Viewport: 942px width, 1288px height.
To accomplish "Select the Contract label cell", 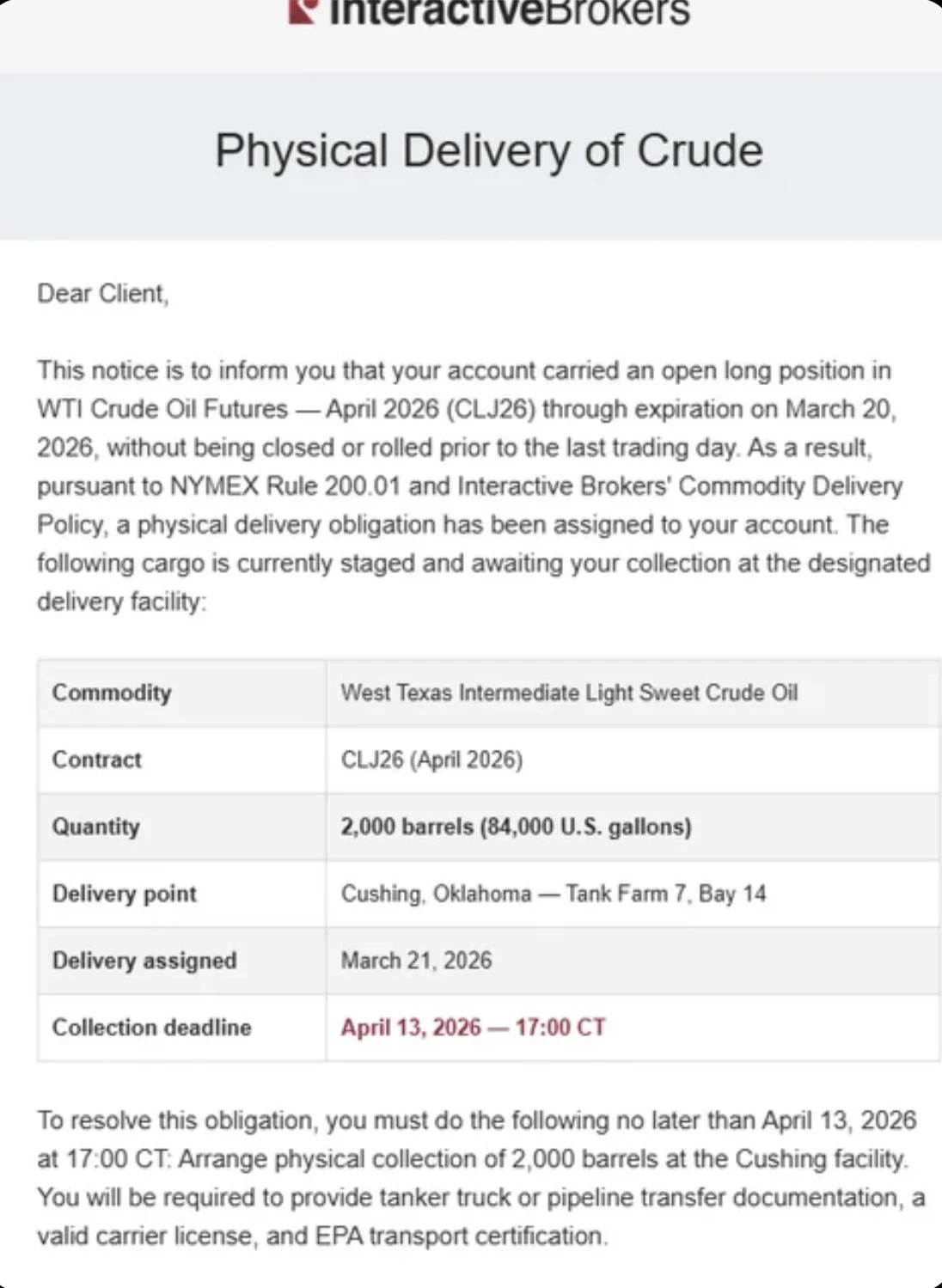I will click(x=96, y=760).
